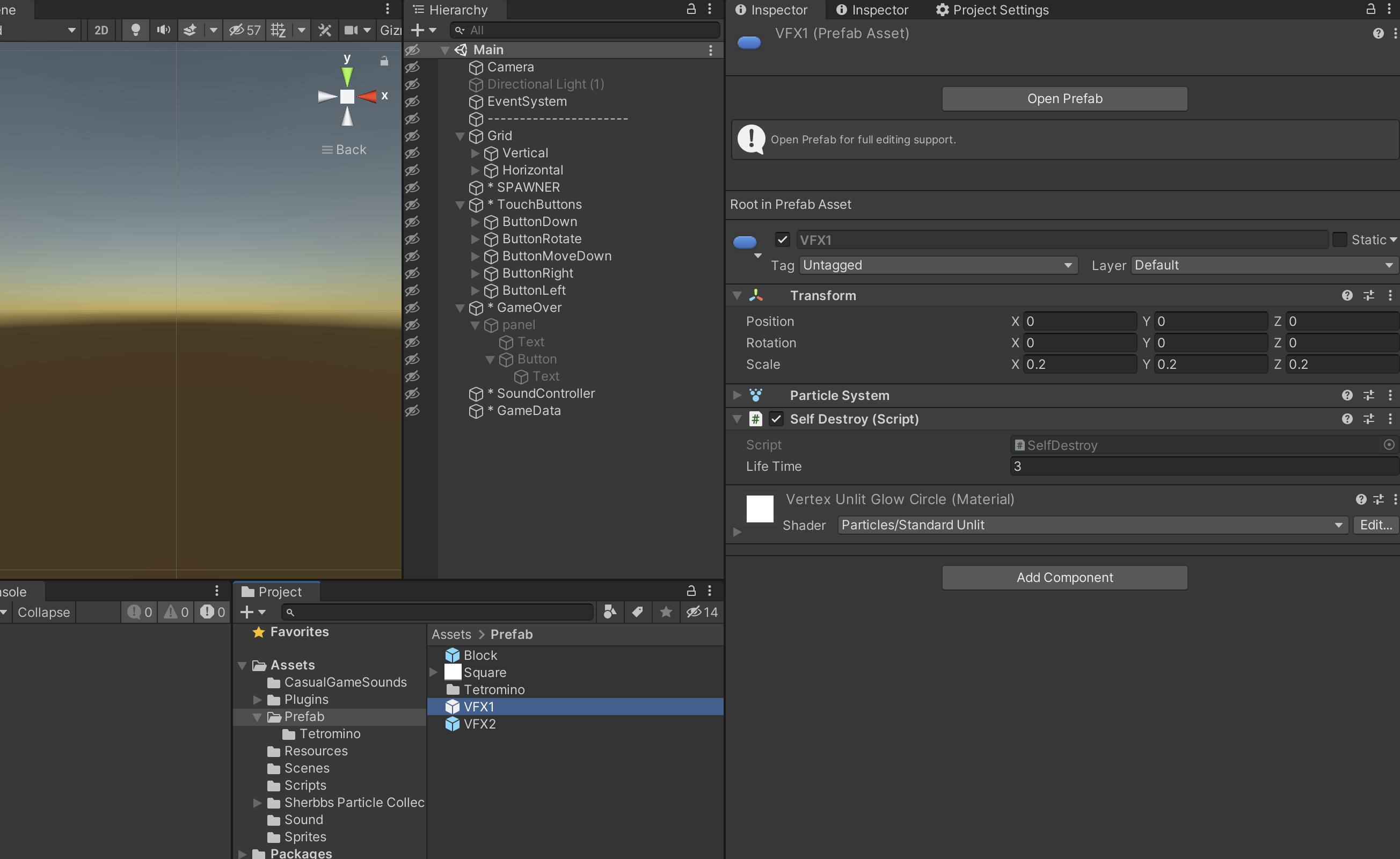Click the white material preview swatch
This screenshot has height=859, width=1400.
(x=760, y=508)
